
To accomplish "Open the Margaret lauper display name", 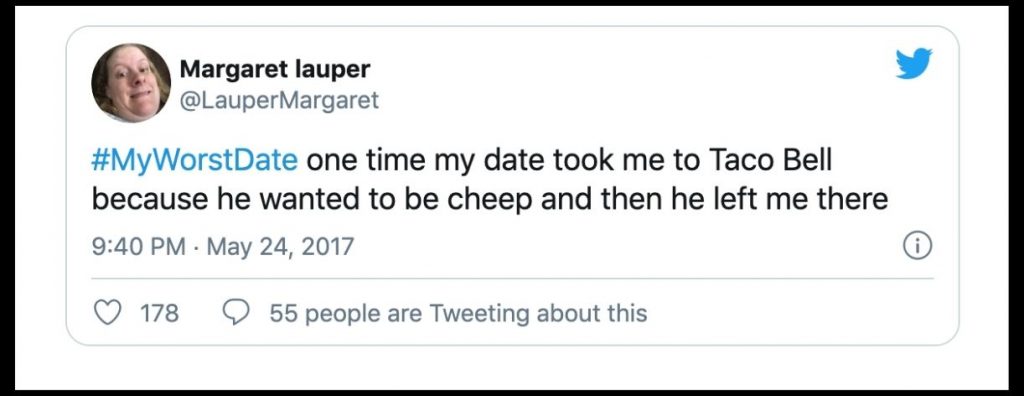I will [x=274, y=69].
